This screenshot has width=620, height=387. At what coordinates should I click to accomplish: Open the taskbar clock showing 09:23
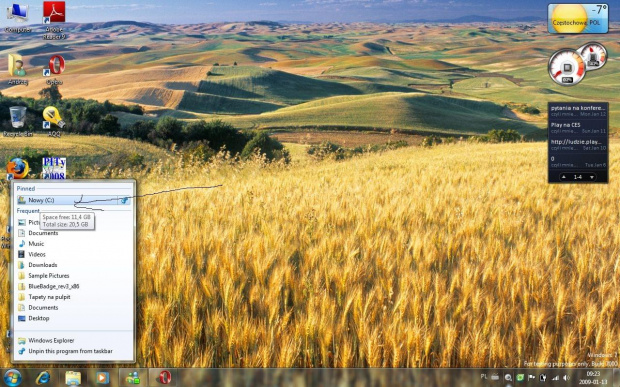click(x=593, y=378)
